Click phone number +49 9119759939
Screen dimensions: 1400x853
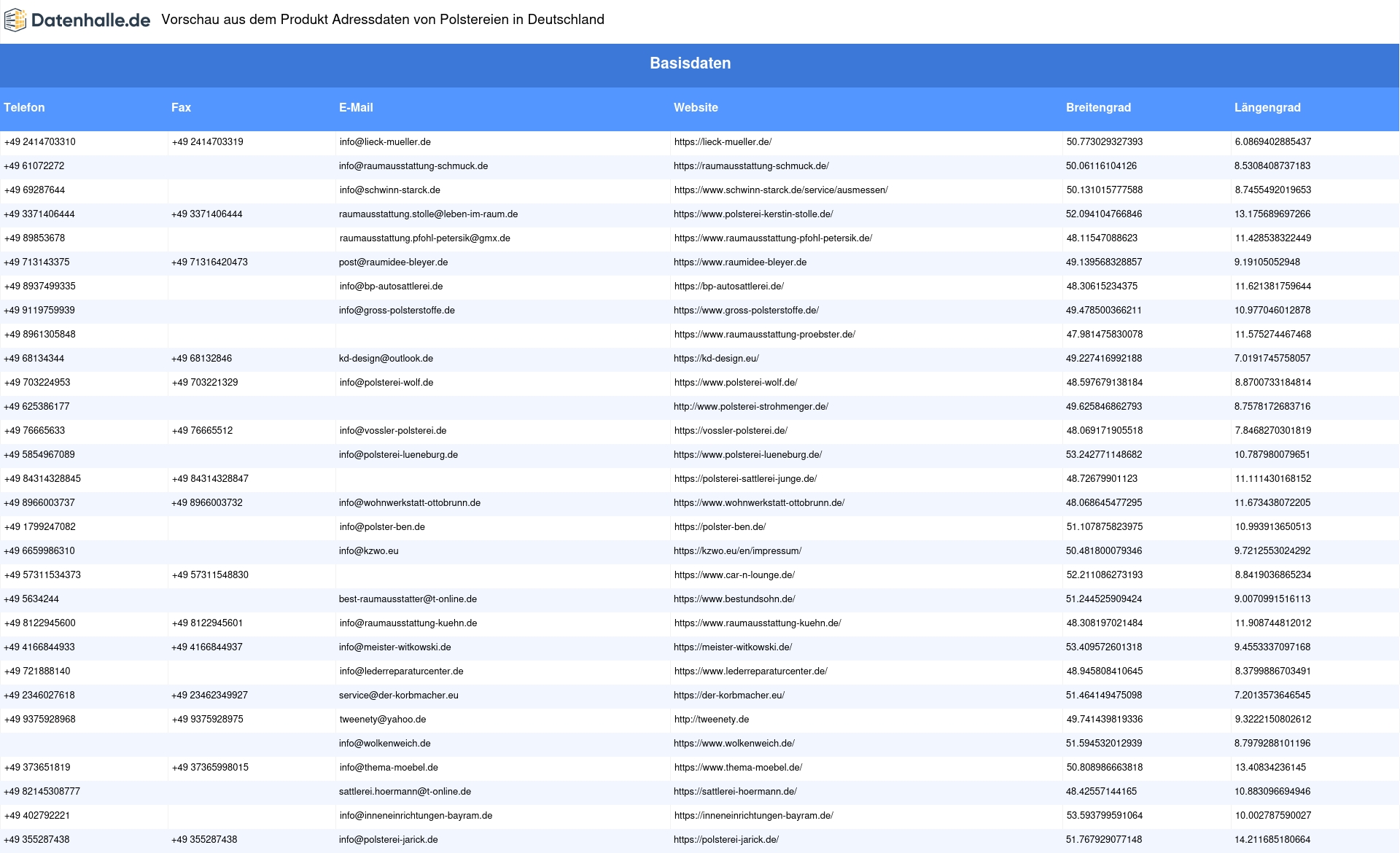[39, 311]
